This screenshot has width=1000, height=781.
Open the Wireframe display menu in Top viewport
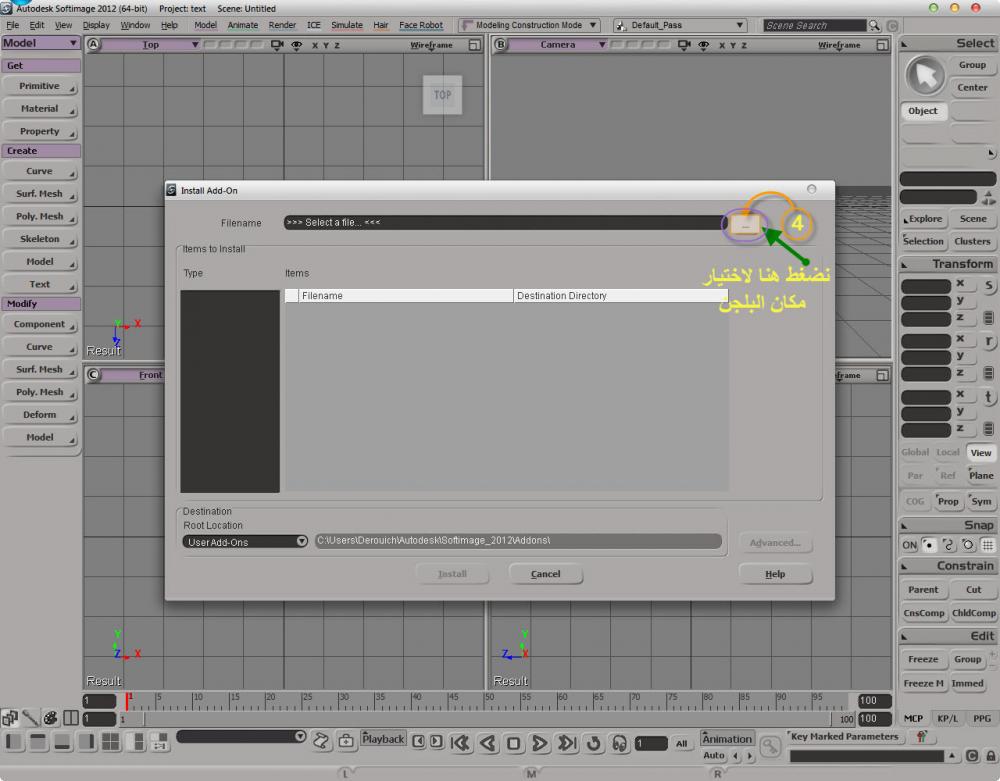(431, 45)
